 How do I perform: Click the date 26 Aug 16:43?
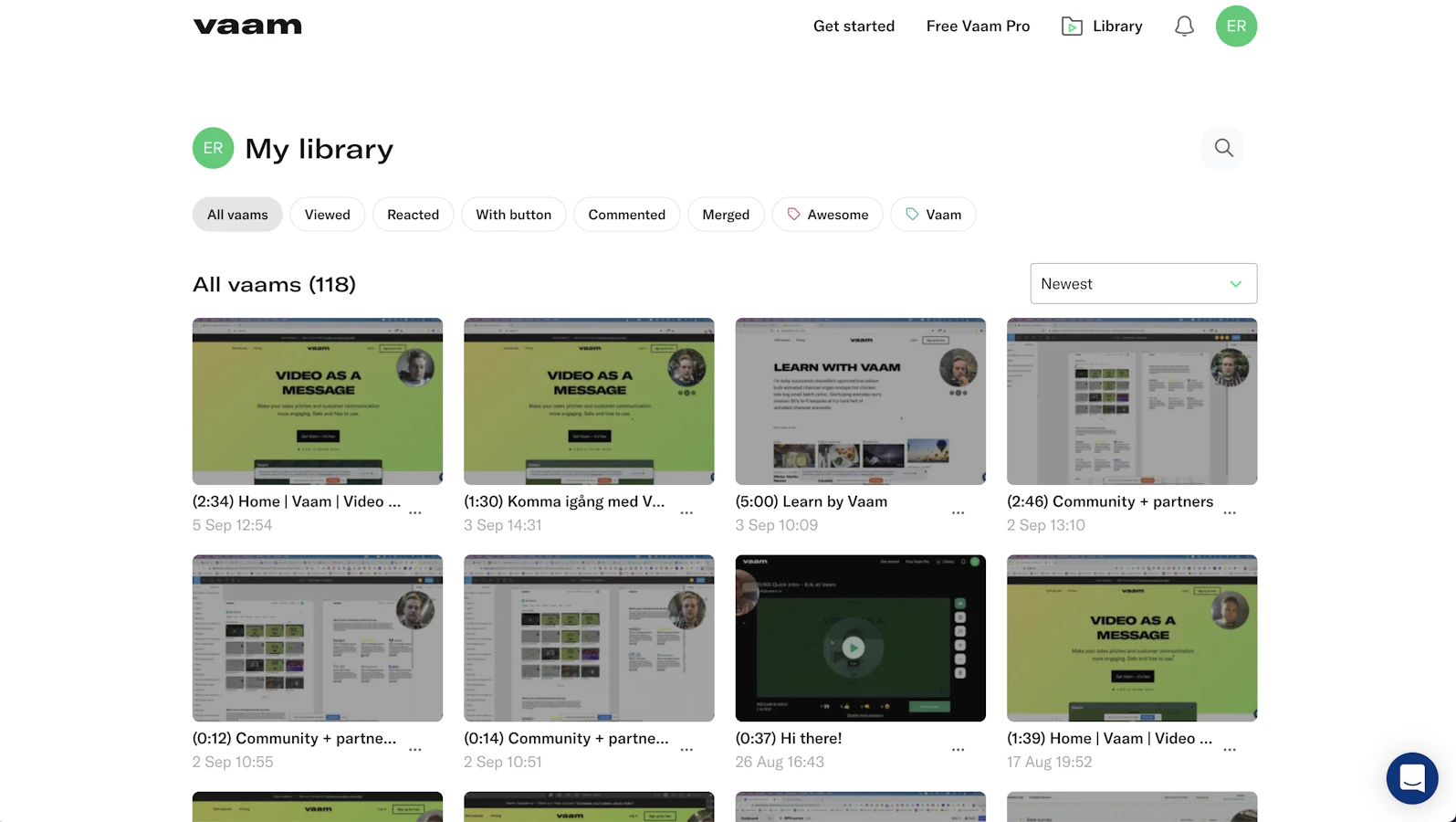pos(780,762)
